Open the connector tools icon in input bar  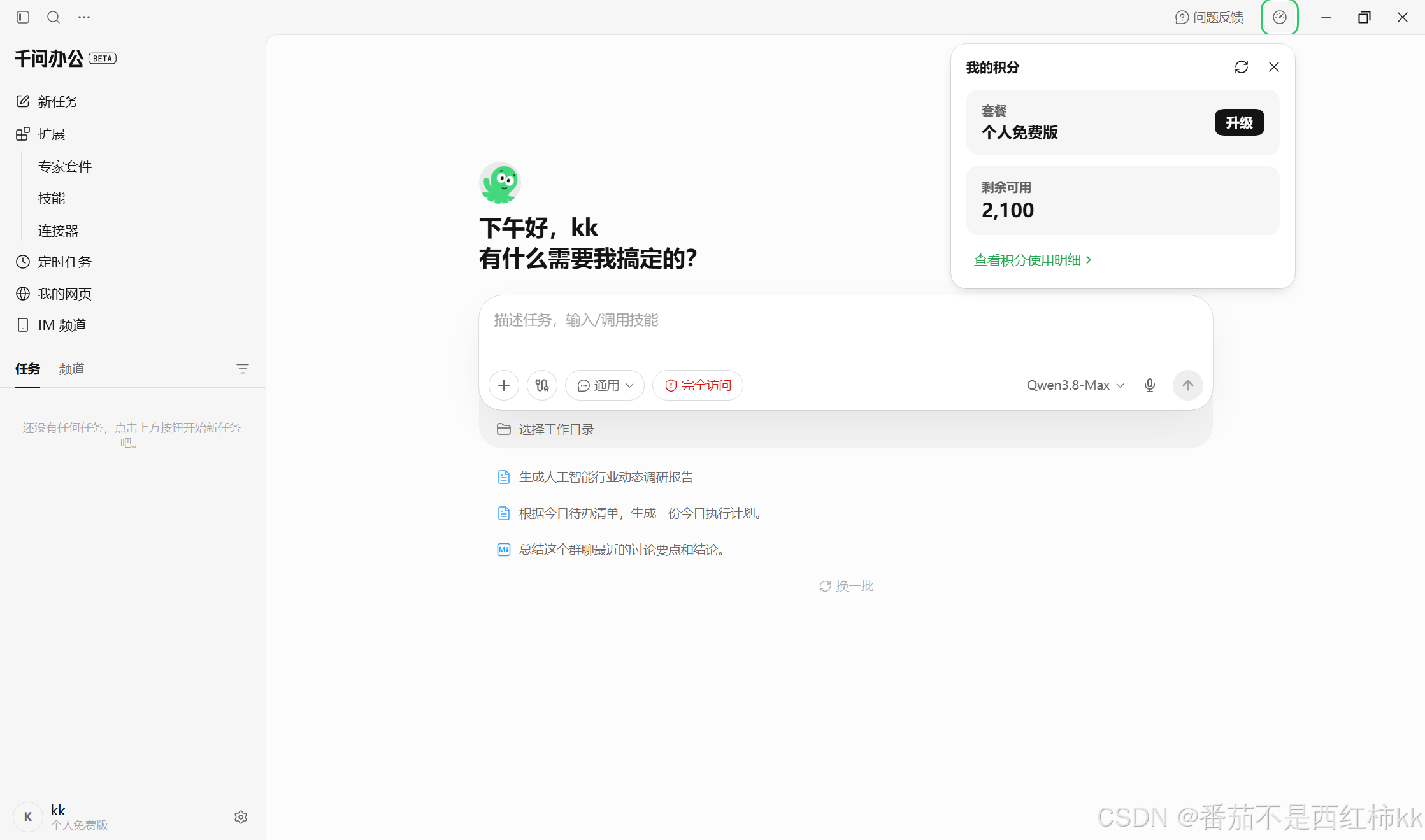tap(542, 385)
